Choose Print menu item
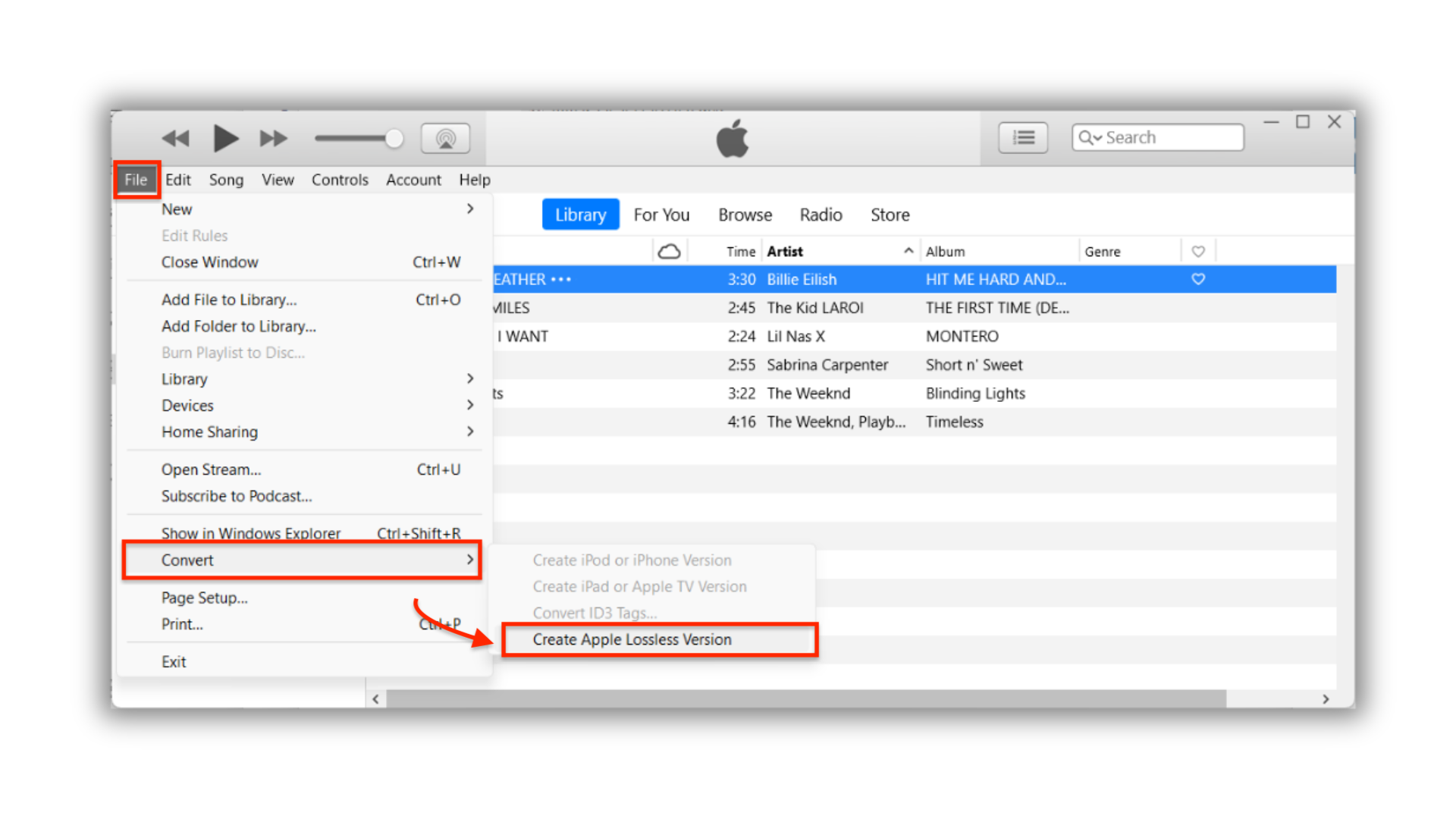The height and width of the screenshot is (819, 1456). [x=303, y=624]
